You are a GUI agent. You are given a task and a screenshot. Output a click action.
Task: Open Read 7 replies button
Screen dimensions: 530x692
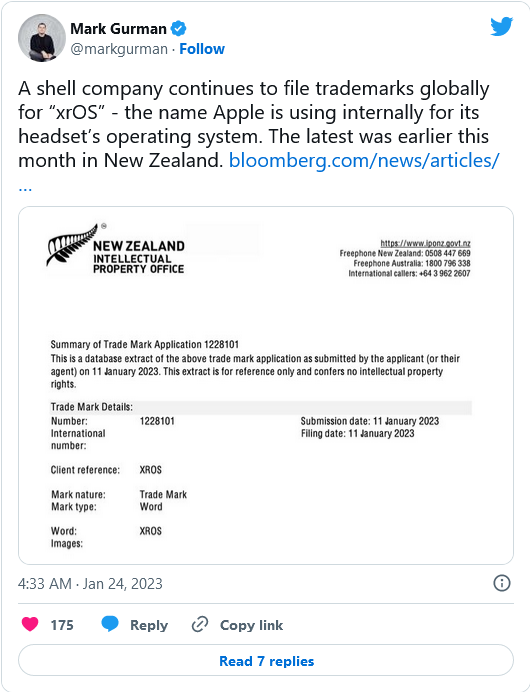pos(266,660)
